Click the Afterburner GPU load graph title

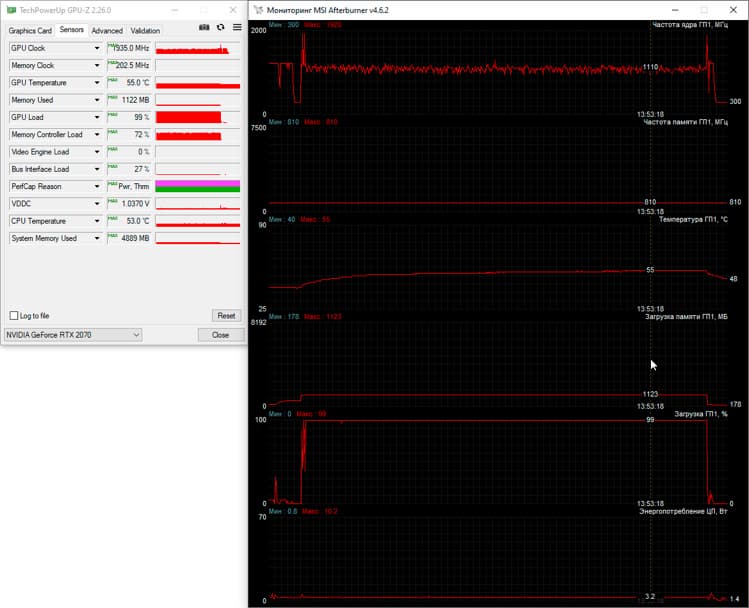point(701,414)
